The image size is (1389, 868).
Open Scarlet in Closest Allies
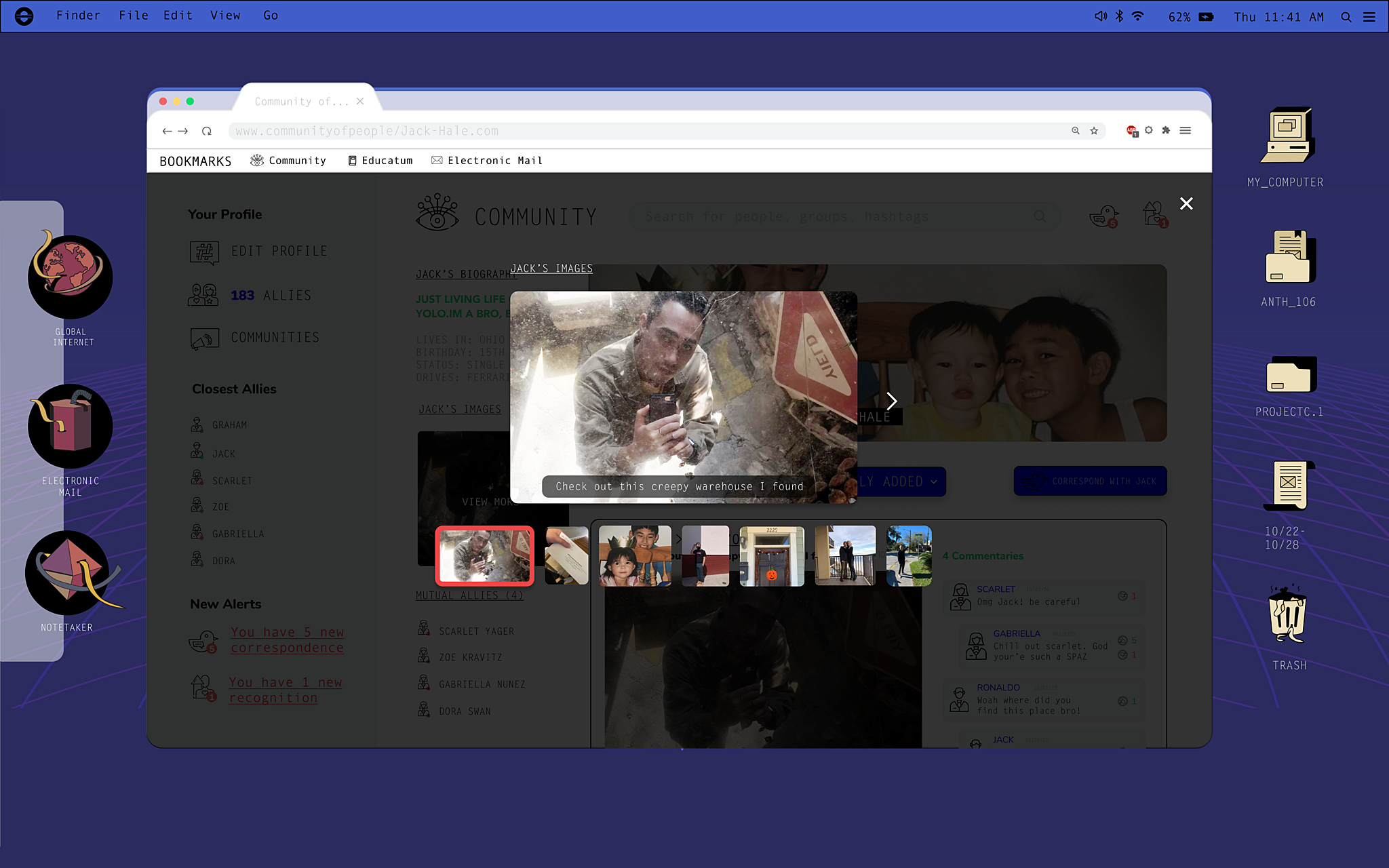pos(222,479)
